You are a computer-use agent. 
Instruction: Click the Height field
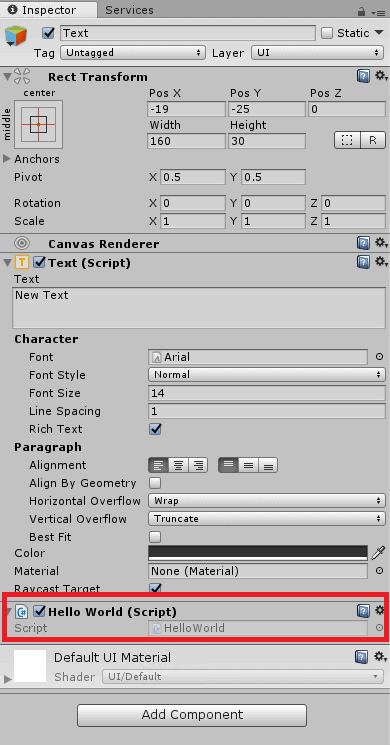point(267,141)
